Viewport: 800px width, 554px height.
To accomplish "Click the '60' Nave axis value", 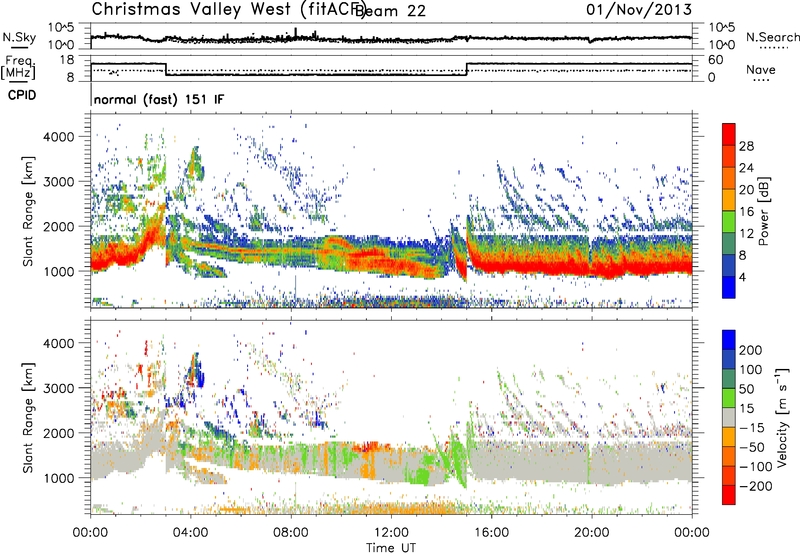I will click(716, 60).
